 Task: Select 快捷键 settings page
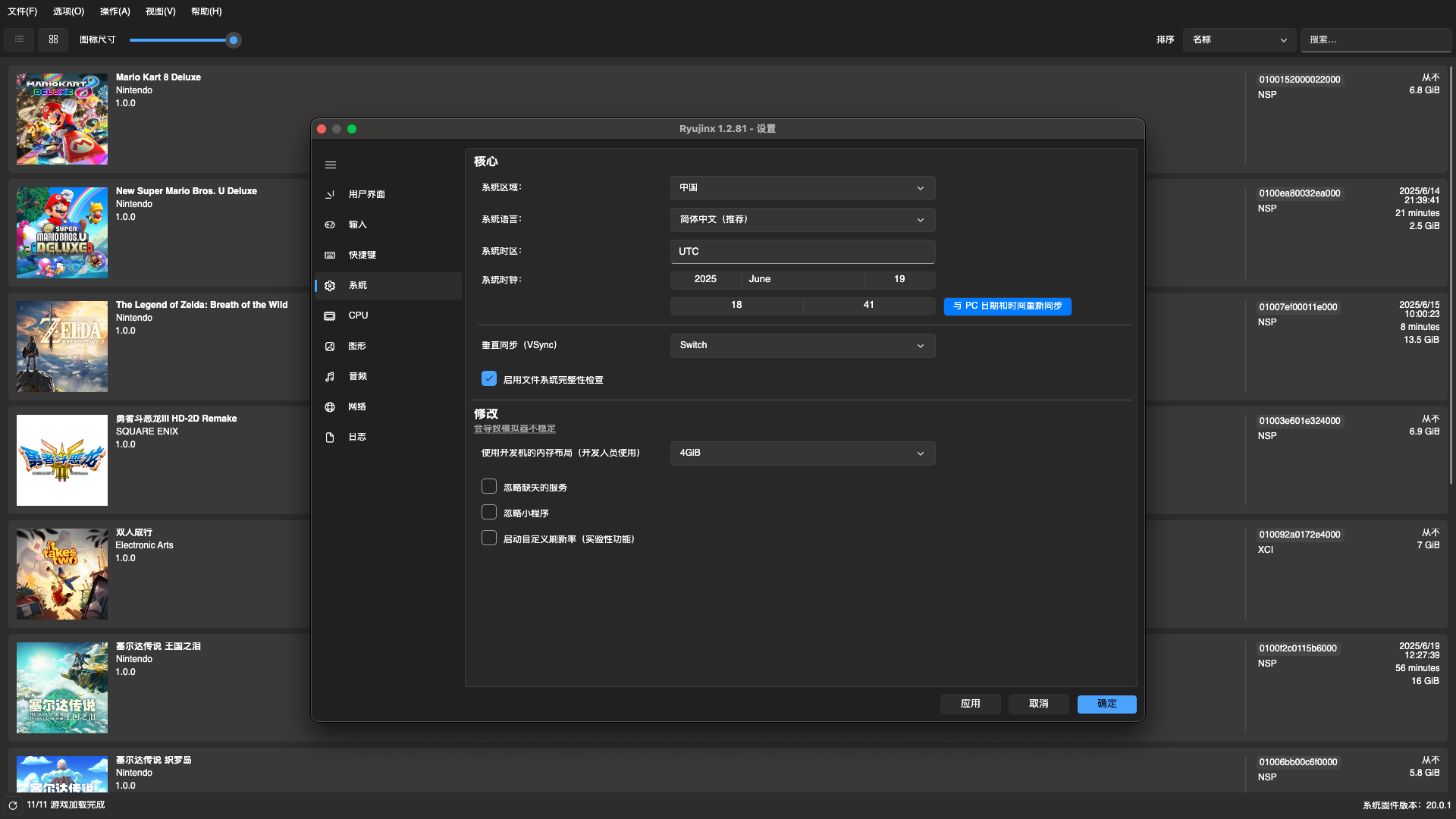pos(388,256)
